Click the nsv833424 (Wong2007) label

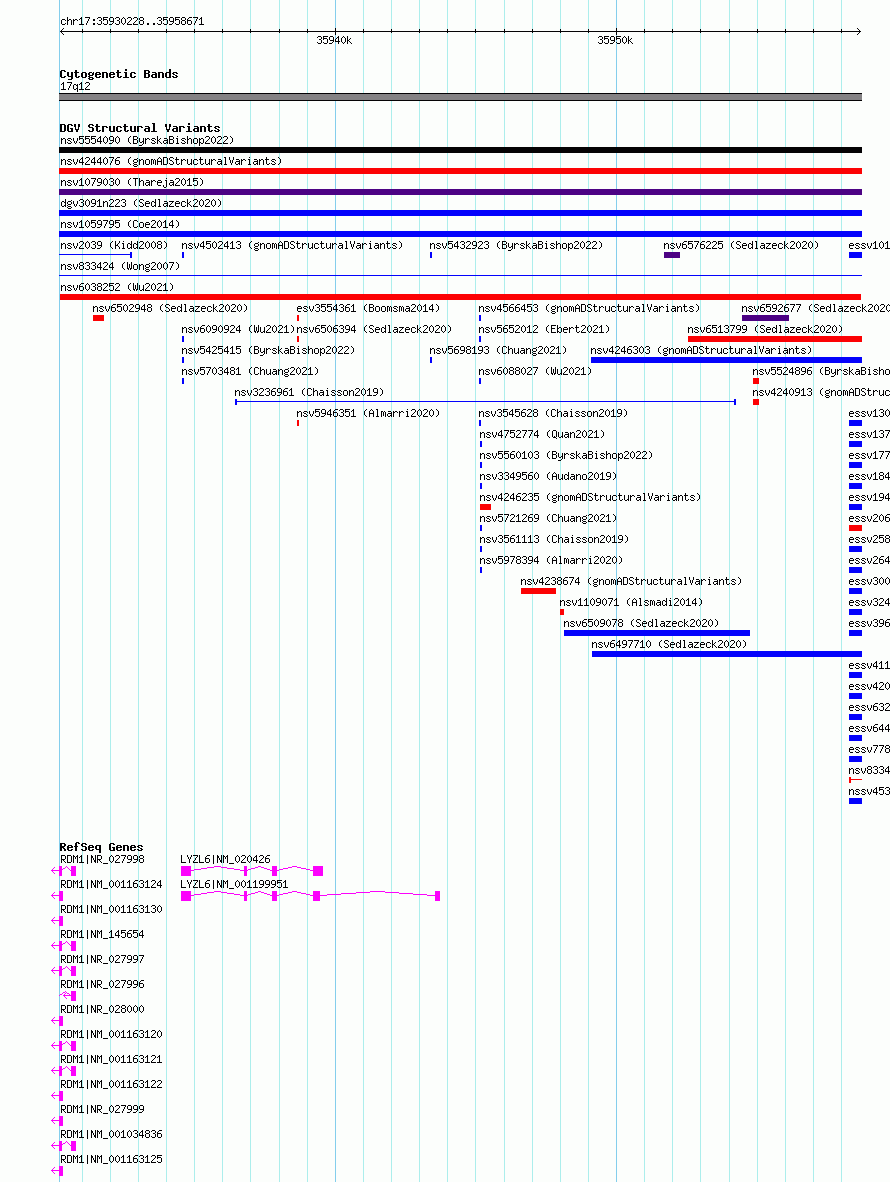(x=120, y=267)
